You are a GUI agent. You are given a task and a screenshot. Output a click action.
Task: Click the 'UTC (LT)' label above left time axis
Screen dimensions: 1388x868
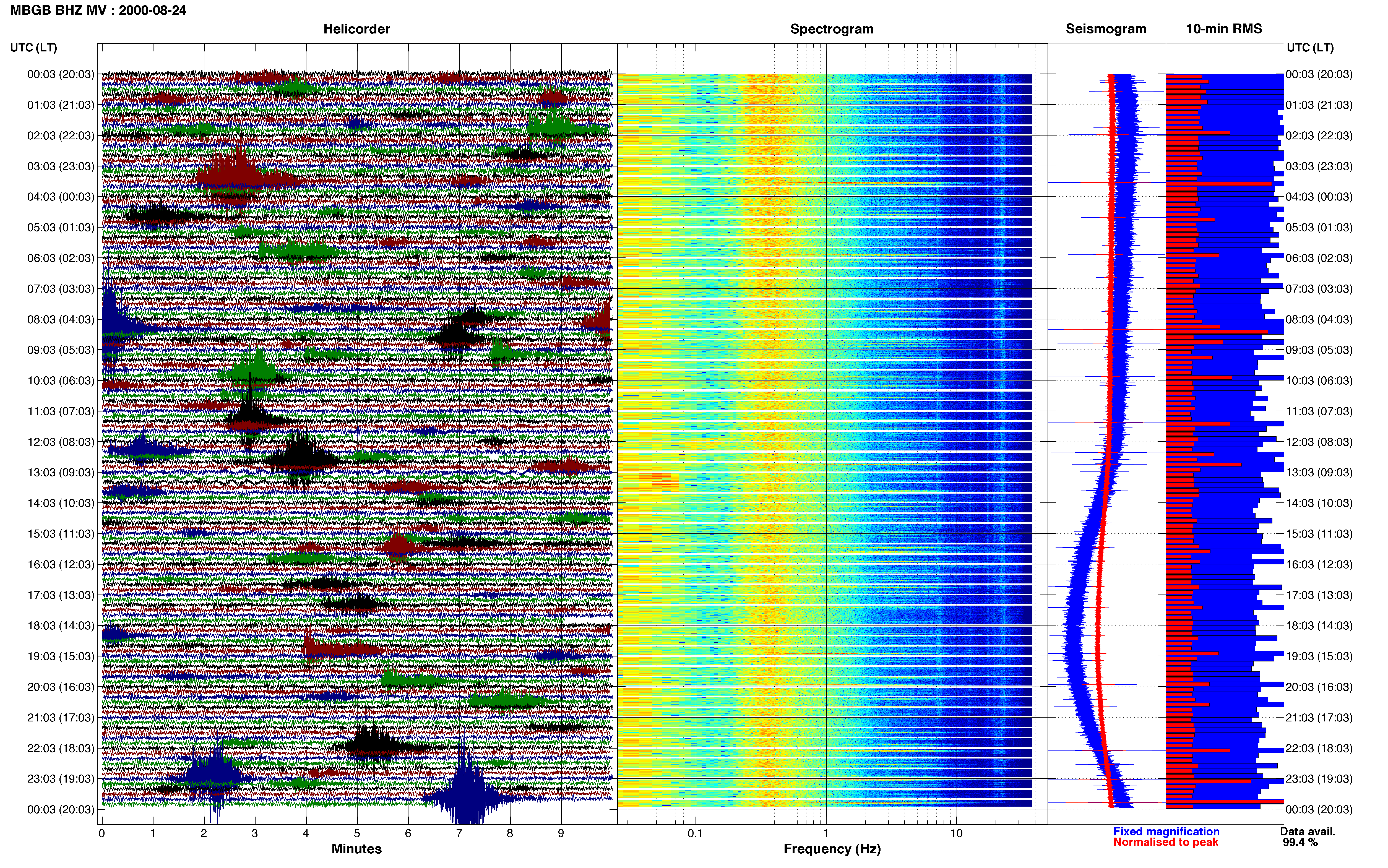pyautogui.click(x=33, y=48)
